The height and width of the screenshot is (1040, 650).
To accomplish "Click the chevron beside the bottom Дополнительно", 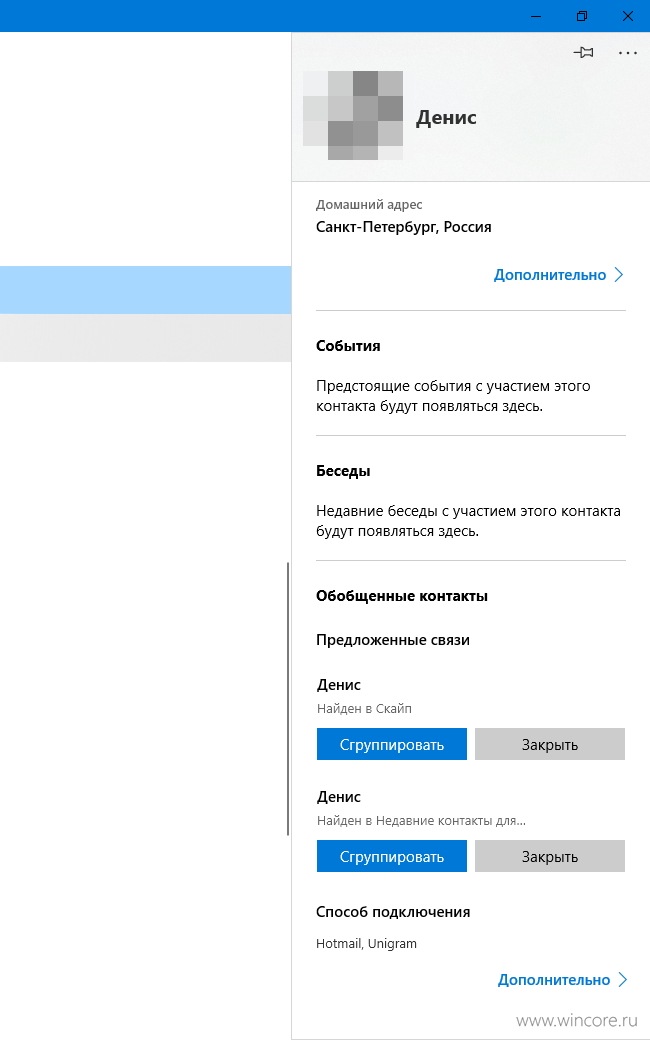I will click(x=623, y=980).
